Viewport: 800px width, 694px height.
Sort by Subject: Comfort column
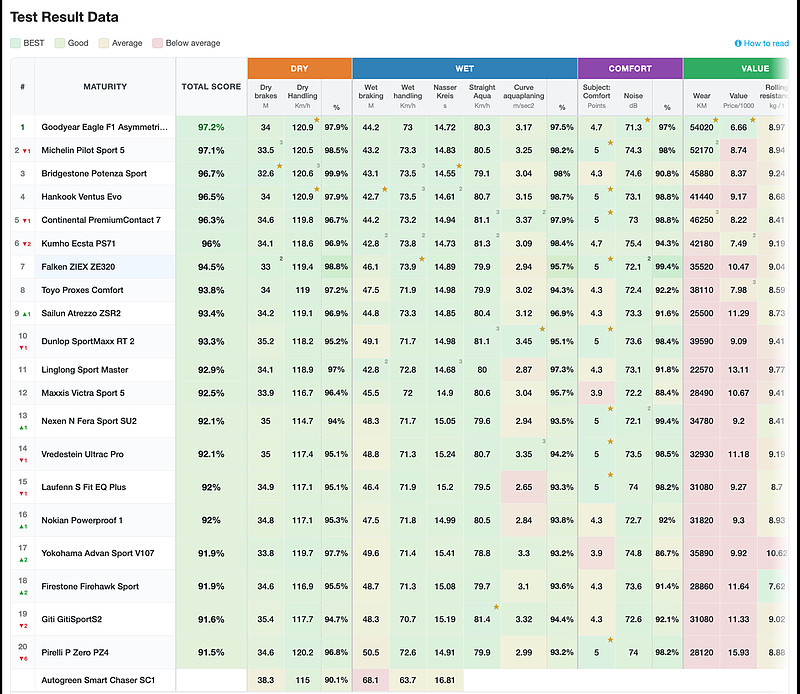tap(596, 96)
